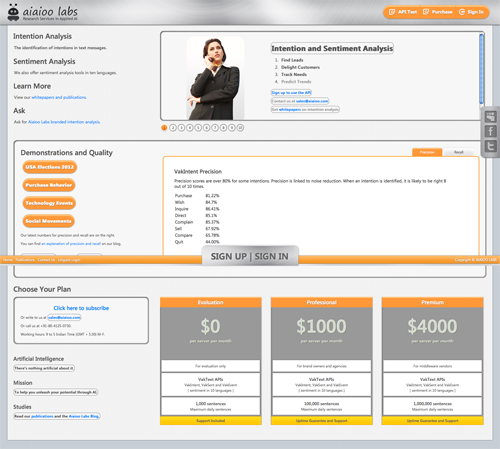Screen dimensions: 500x449
Task: Open Contact Us in footer bar
Action: point(46,260)
